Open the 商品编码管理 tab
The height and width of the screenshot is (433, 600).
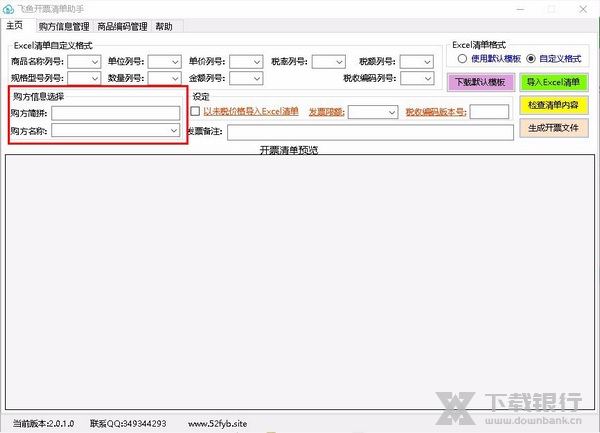(122, 26)
